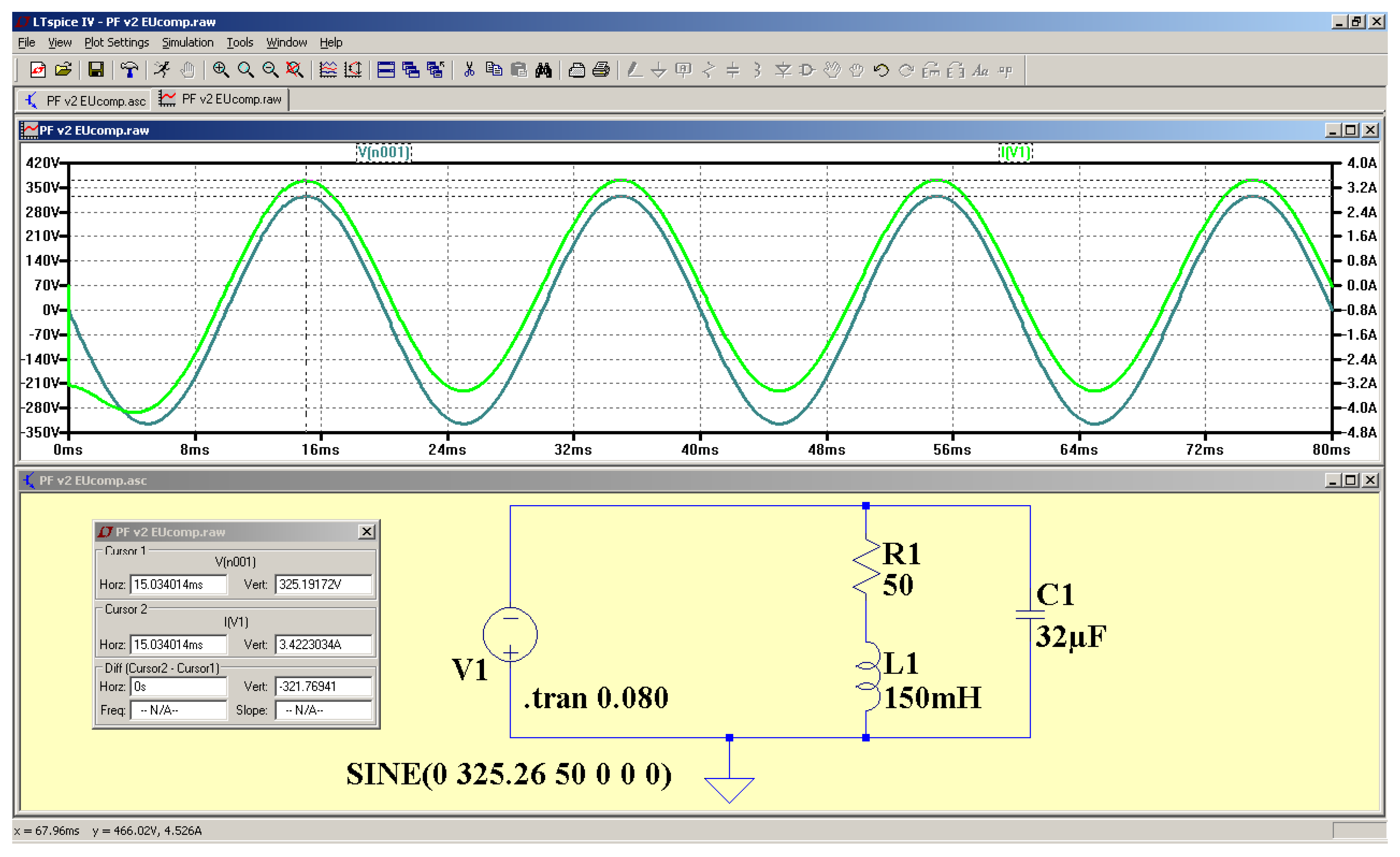Viewport: 1400px width, 857px height.
Task: Click Cursor 2 Vert current field
Action: click(x=323, y=645)
